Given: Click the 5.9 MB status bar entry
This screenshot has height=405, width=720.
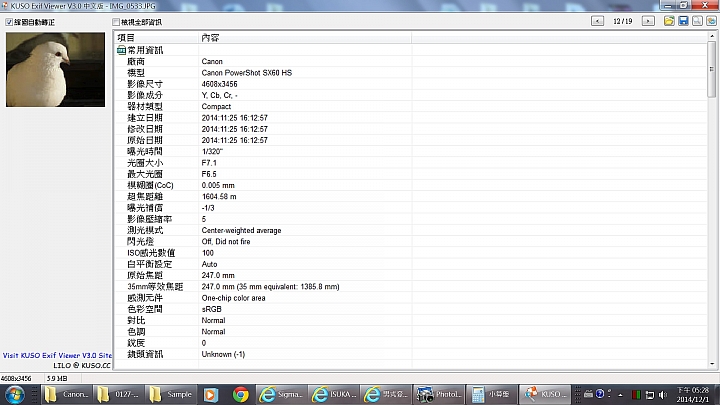Looking at the screenshot, I should pyautogui.click(x=56, y=378).
